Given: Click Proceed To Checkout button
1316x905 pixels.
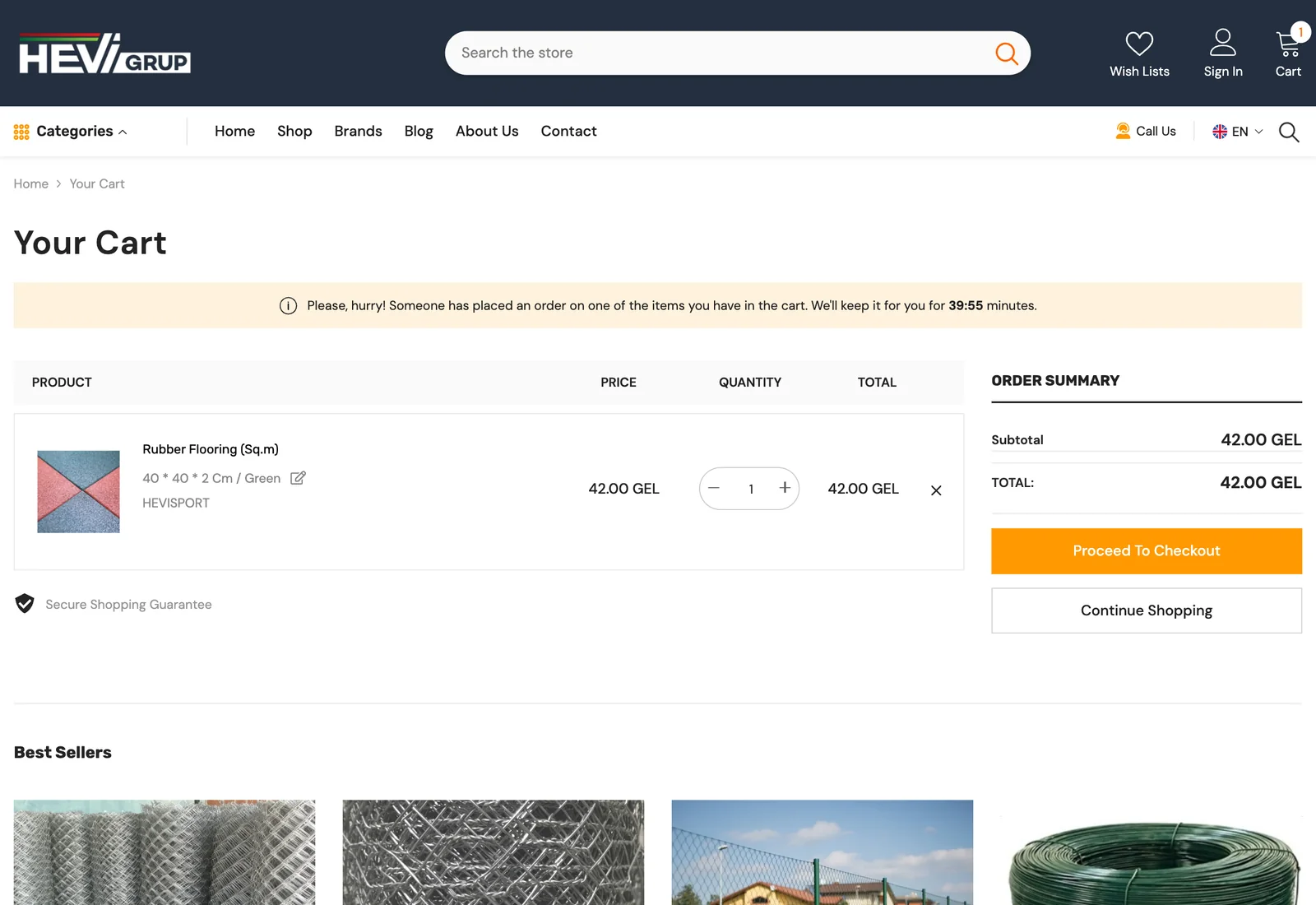Looking at the screenshot, I should pos(1147,551).
